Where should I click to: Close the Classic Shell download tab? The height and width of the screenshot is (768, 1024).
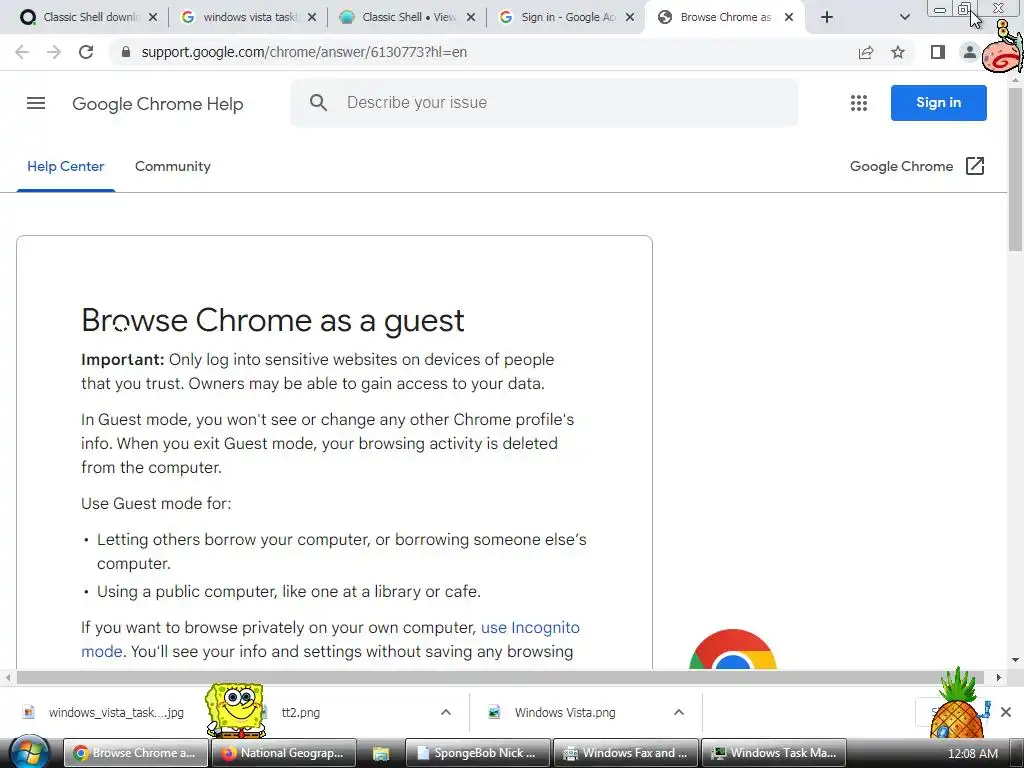pos(153,17)
